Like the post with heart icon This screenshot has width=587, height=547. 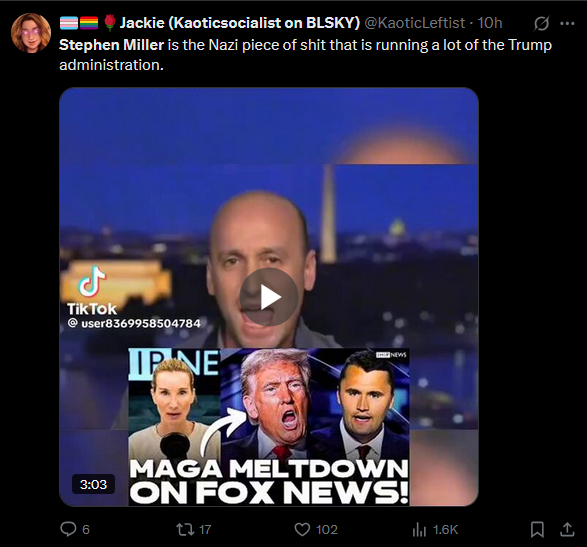coord(302,529)
